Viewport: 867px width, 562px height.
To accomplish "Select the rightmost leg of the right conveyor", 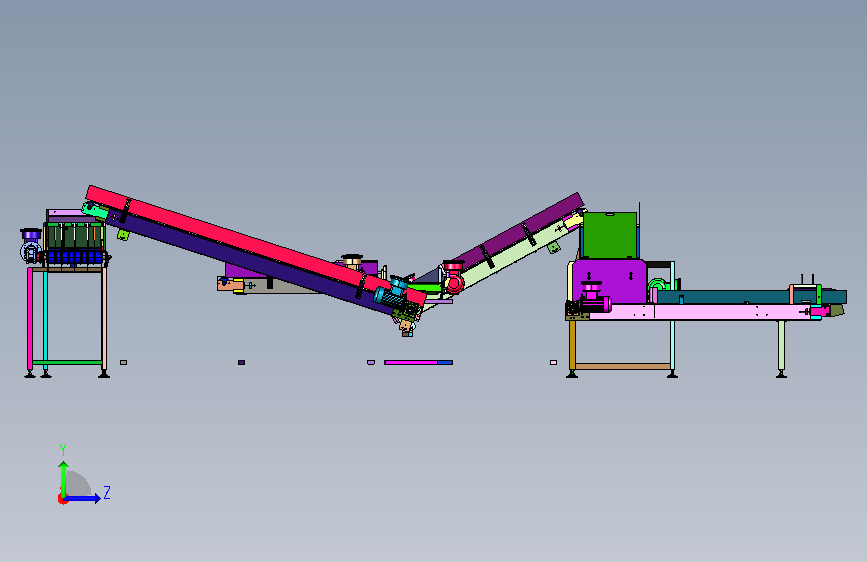I will [x=781, y=347].
